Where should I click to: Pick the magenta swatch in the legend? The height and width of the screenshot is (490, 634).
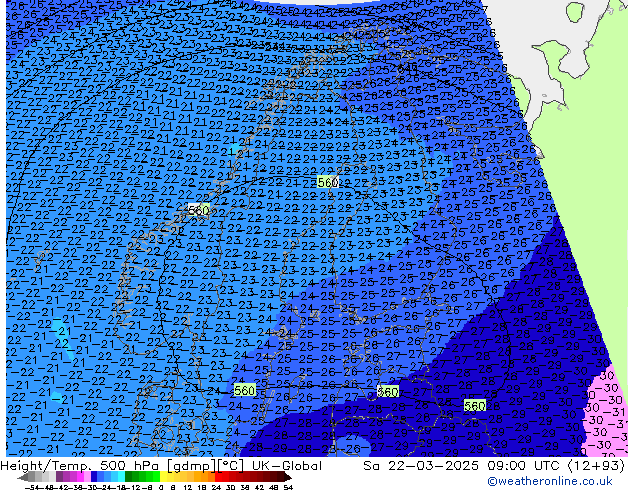pyautogui.click(x=80, y=477)
